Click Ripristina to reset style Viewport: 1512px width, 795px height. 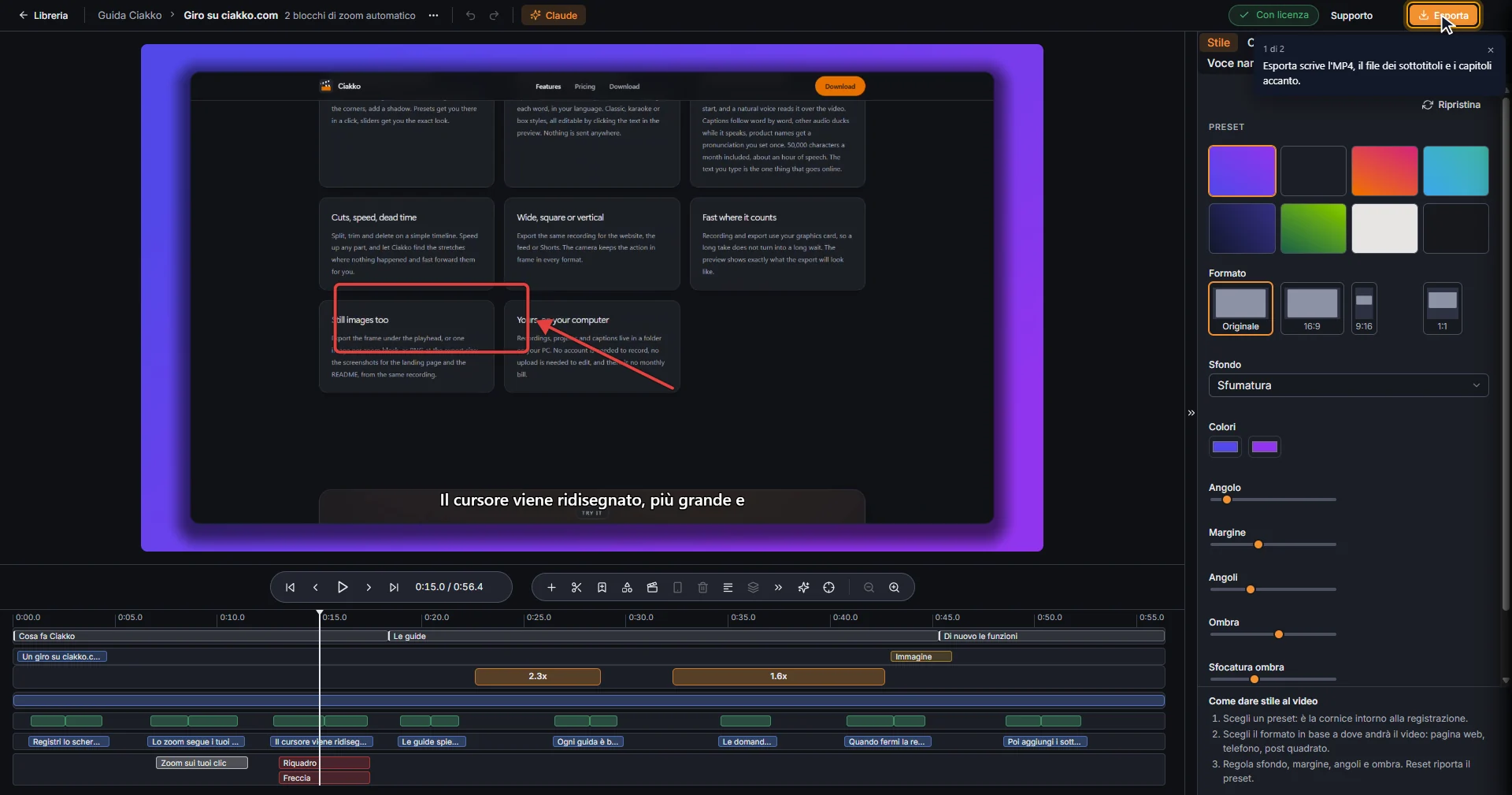(x=1451, y=105)
